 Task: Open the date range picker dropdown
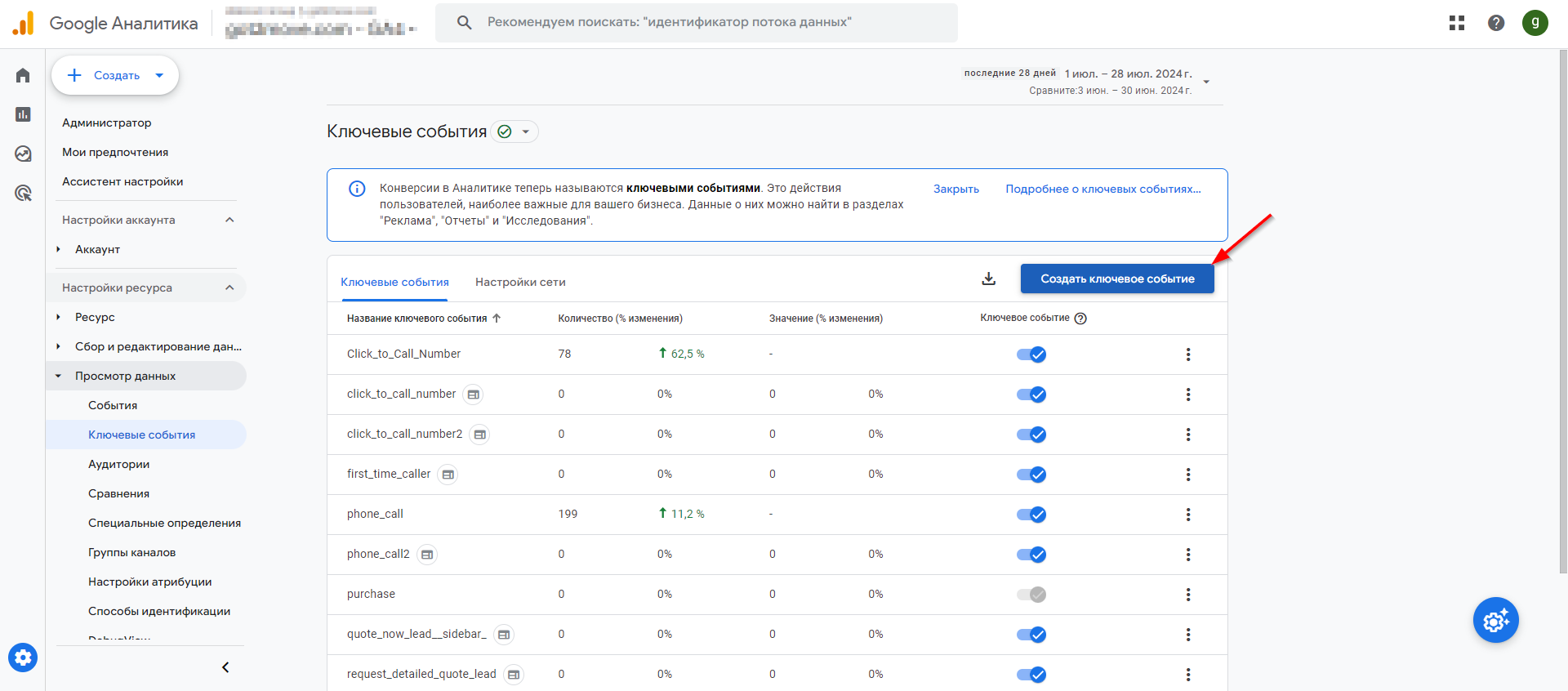pyautogui.click(x=1206, y=82)
